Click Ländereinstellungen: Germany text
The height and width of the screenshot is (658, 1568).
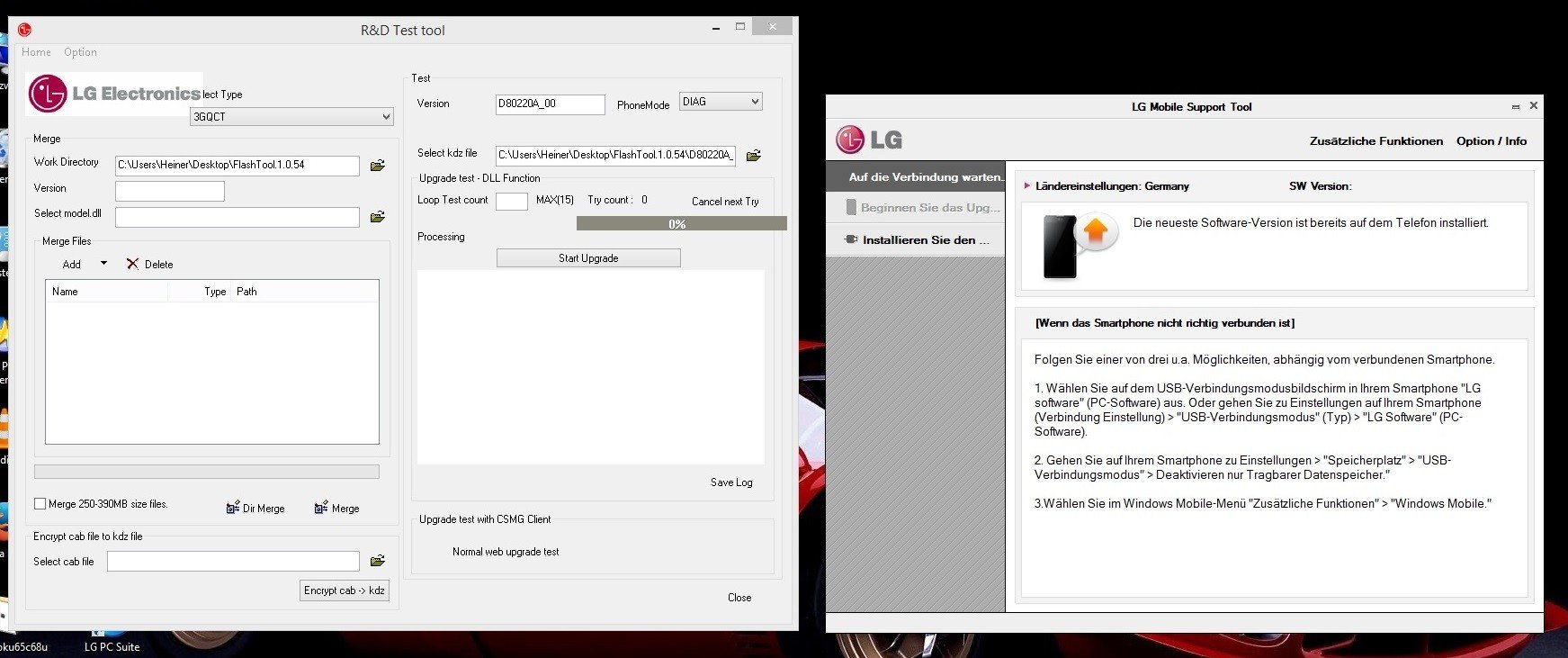coord(1112,186)
